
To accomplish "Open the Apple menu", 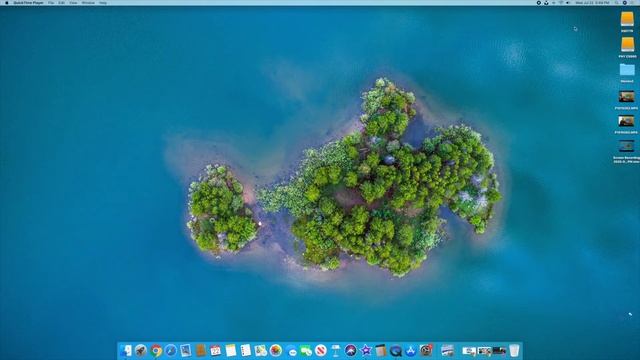I will pyautogui.click(x=7, y=3).
